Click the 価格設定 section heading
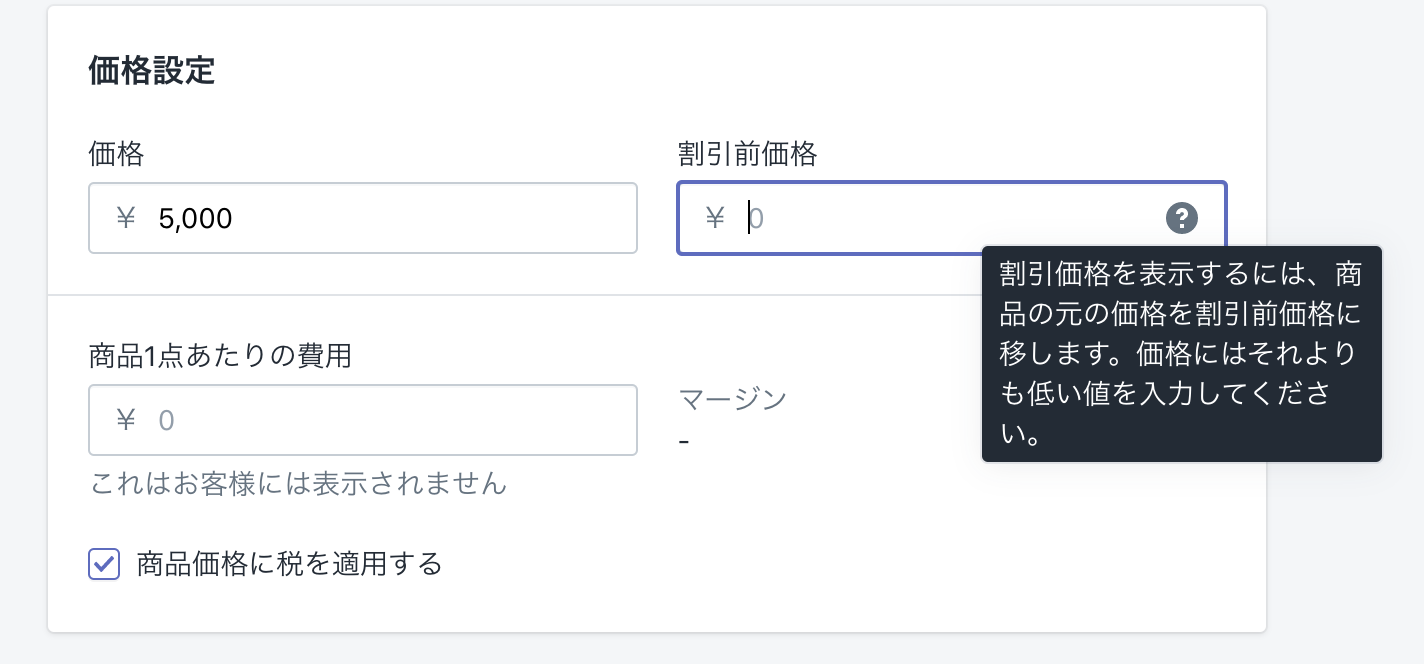Image resolution: width=1424 pixels, height=664 pixels. pos(151,72)
